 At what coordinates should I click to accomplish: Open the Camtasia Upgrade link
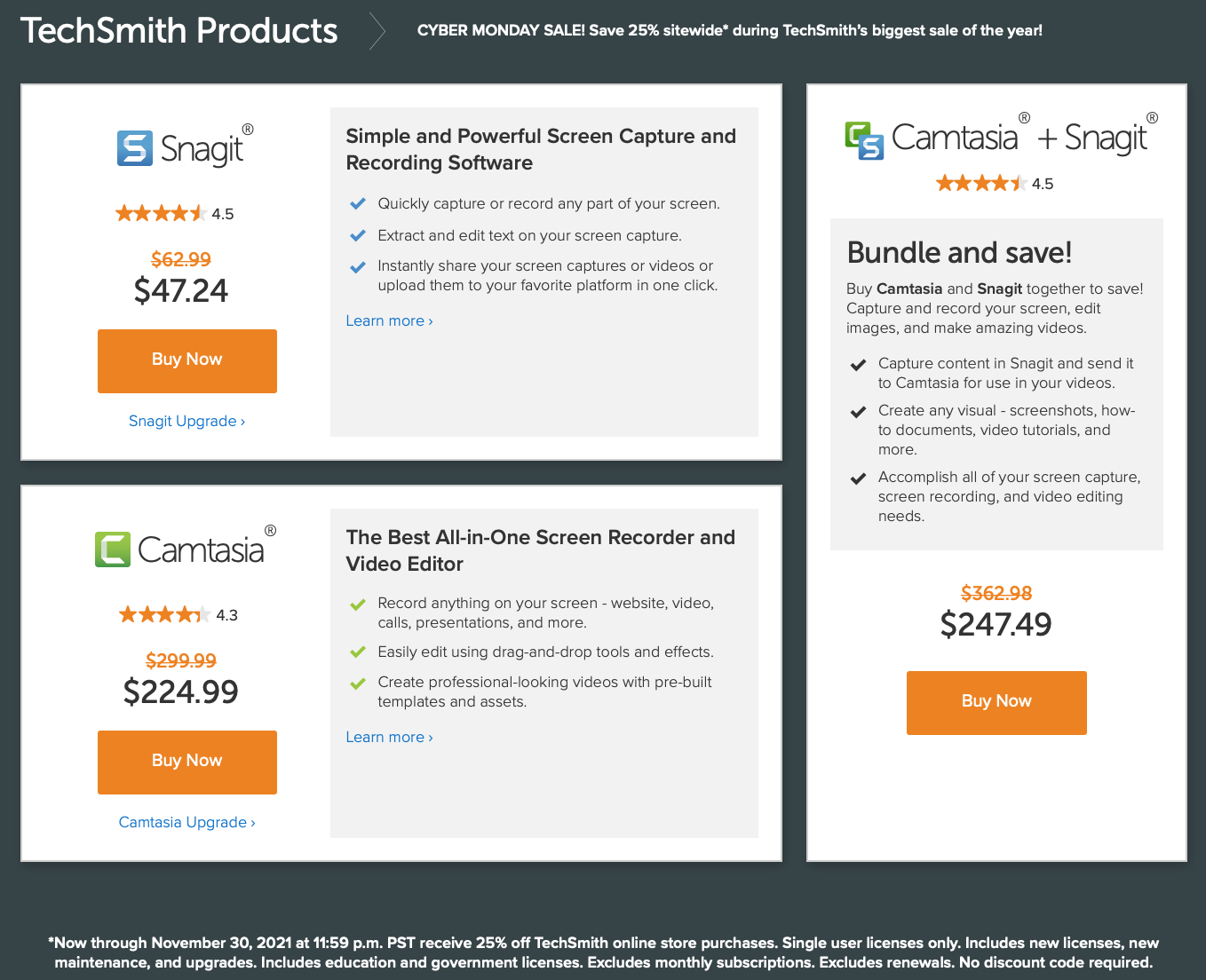(x=186, y=822)
